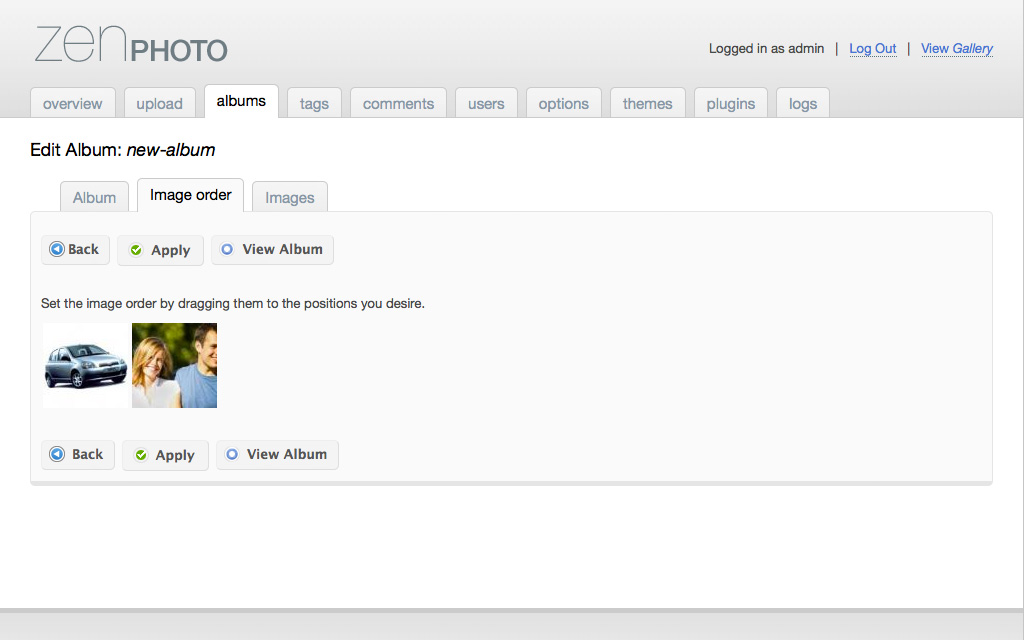Viewport: 1024px width, 640px height.
Task: Switch to the Images sub-tab
Action: pos(290,198)
